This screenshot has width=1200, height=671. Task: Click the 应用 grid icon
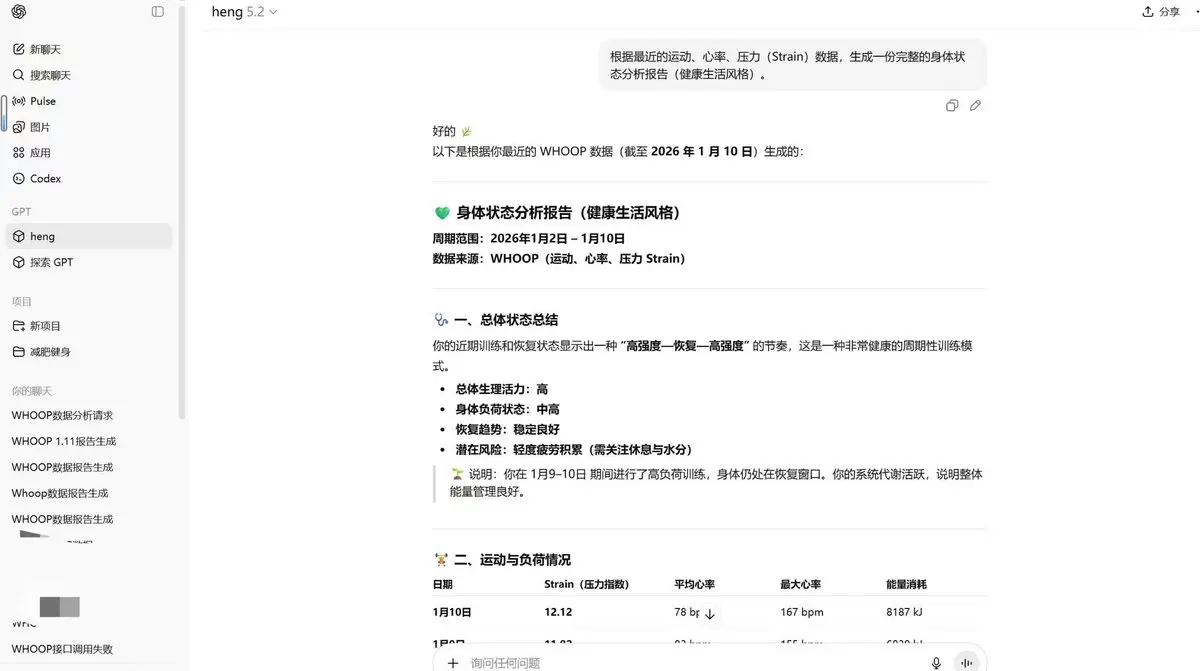point(18,153)
